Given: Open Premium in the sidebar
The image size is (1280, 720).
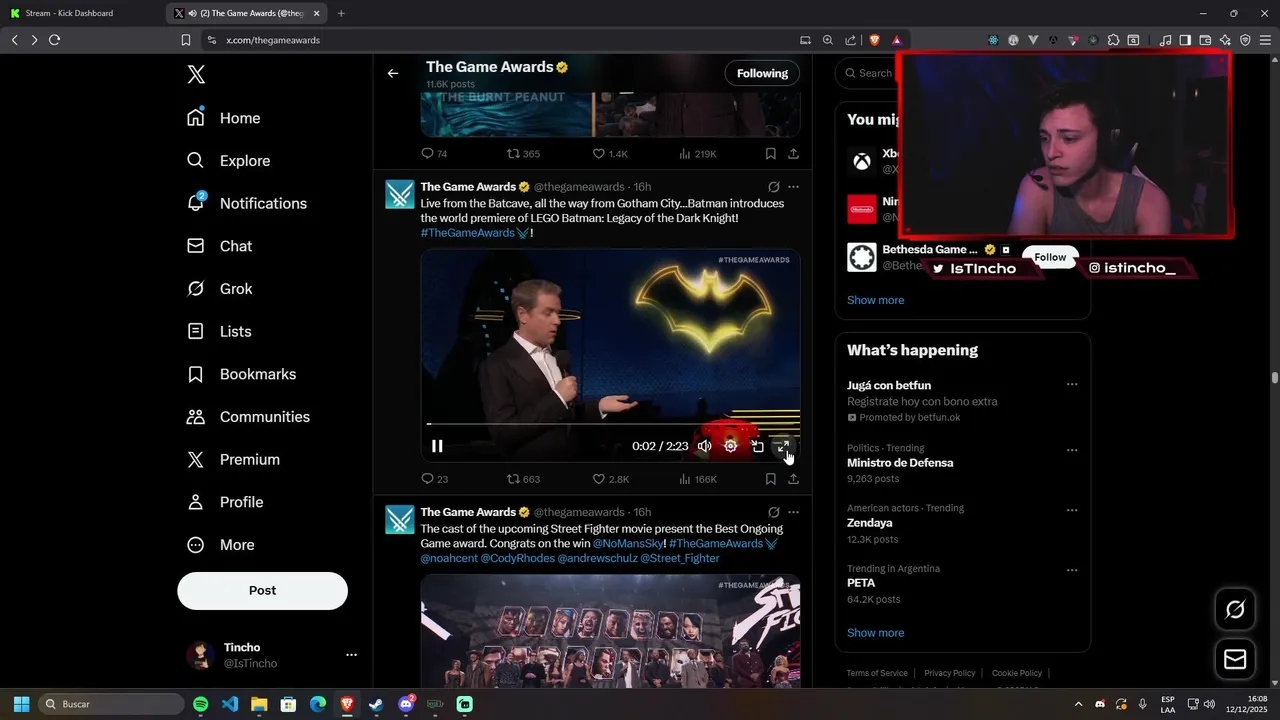Looking at the screenshot, I should tap(235, 460).
